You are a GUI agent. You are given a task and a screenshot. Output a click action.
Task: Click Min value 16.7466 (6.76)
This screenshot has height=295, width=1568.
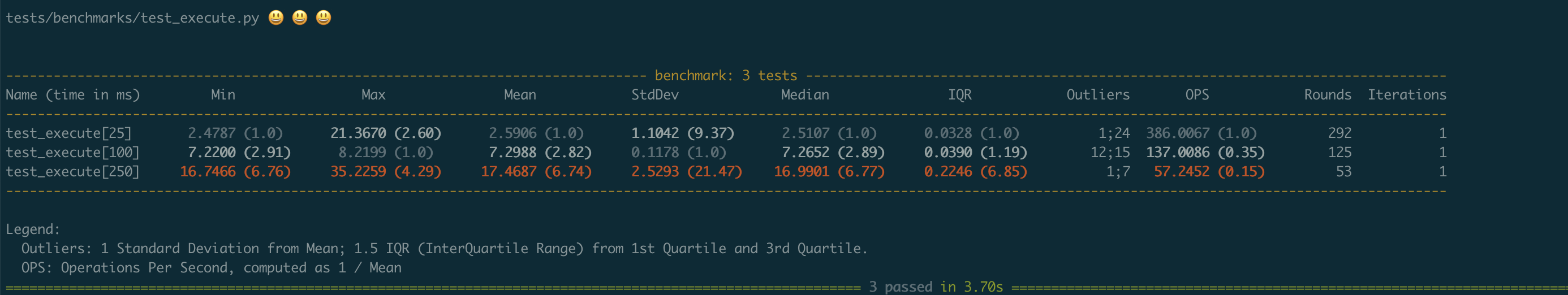point(235,172)
